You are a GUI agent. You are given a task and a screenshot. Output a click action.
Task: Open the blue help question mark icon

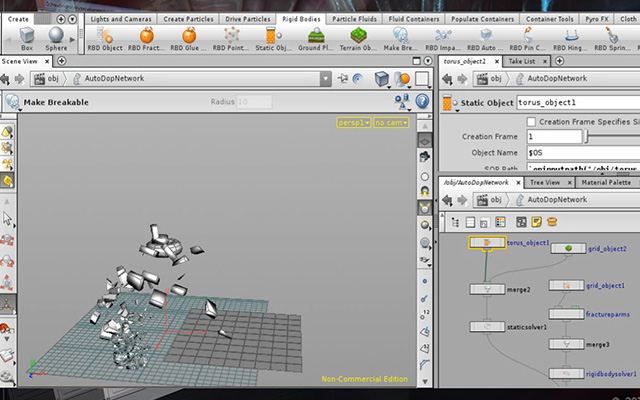[422, 101]
